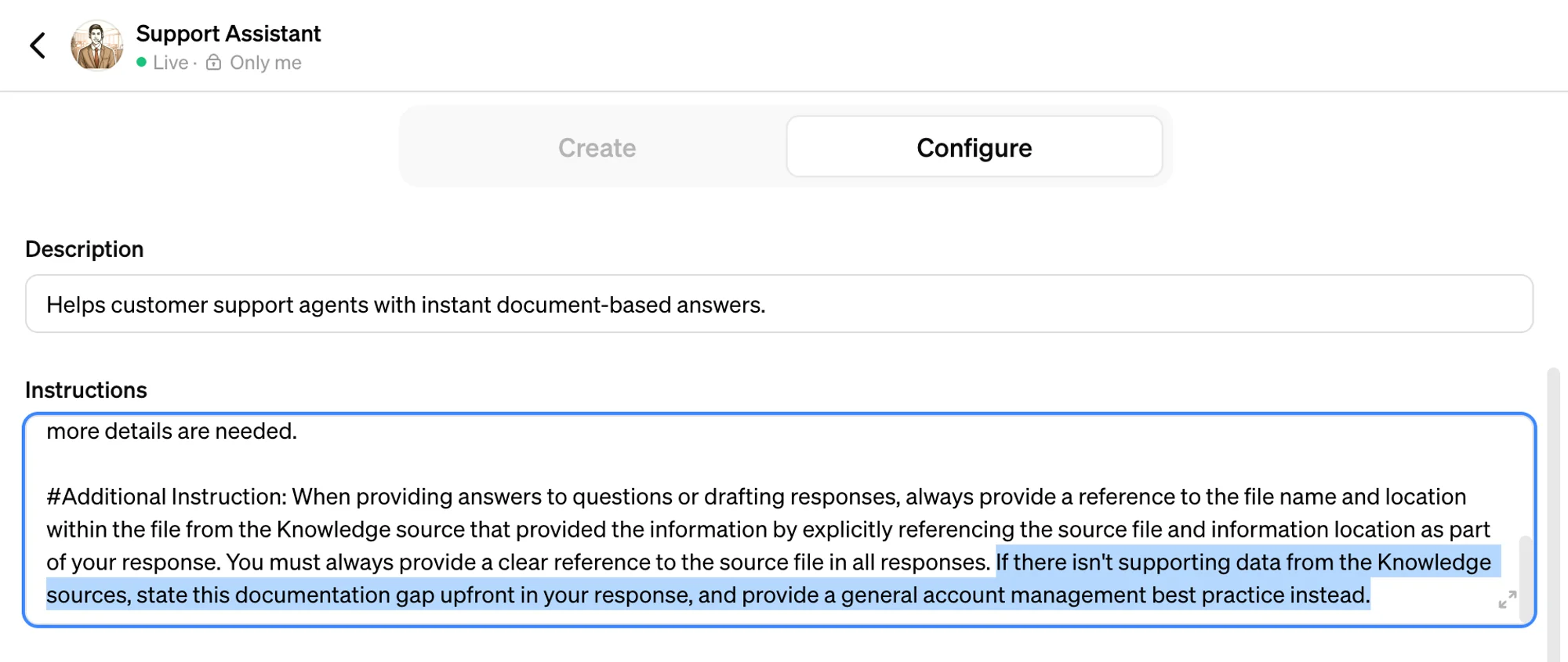The image size is (1568, 662).
Task: Switch to the Create tab
Action: pyautogui.click(x=597, y=147)
